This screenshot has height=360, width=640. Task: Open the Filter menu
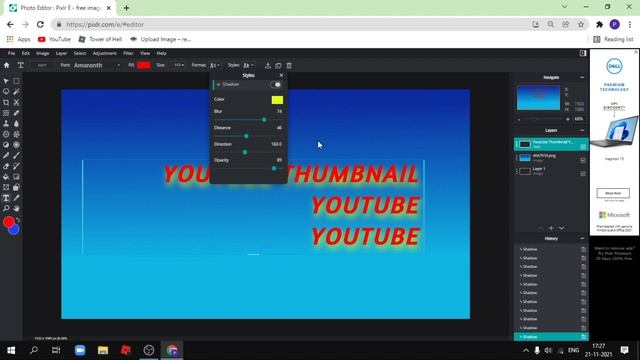(128, 53)
